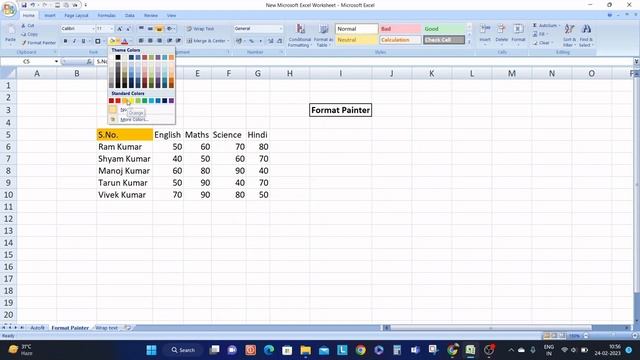Toggle Center text alignment
Image resolution: width=640 pixels, height=360 pixels.
(x=150, y=41)
